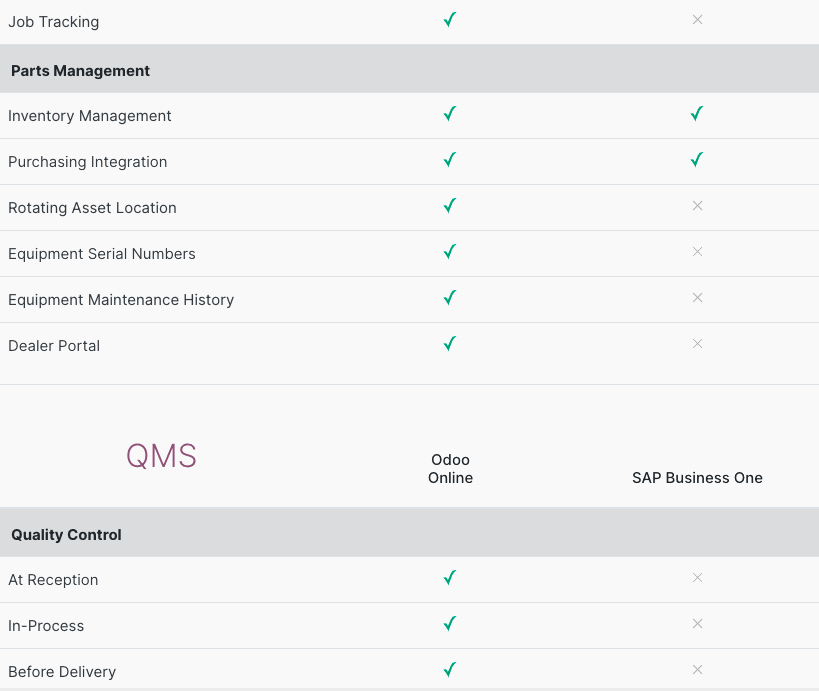Click the Equipment Maintenance History label

coord(121,300)
